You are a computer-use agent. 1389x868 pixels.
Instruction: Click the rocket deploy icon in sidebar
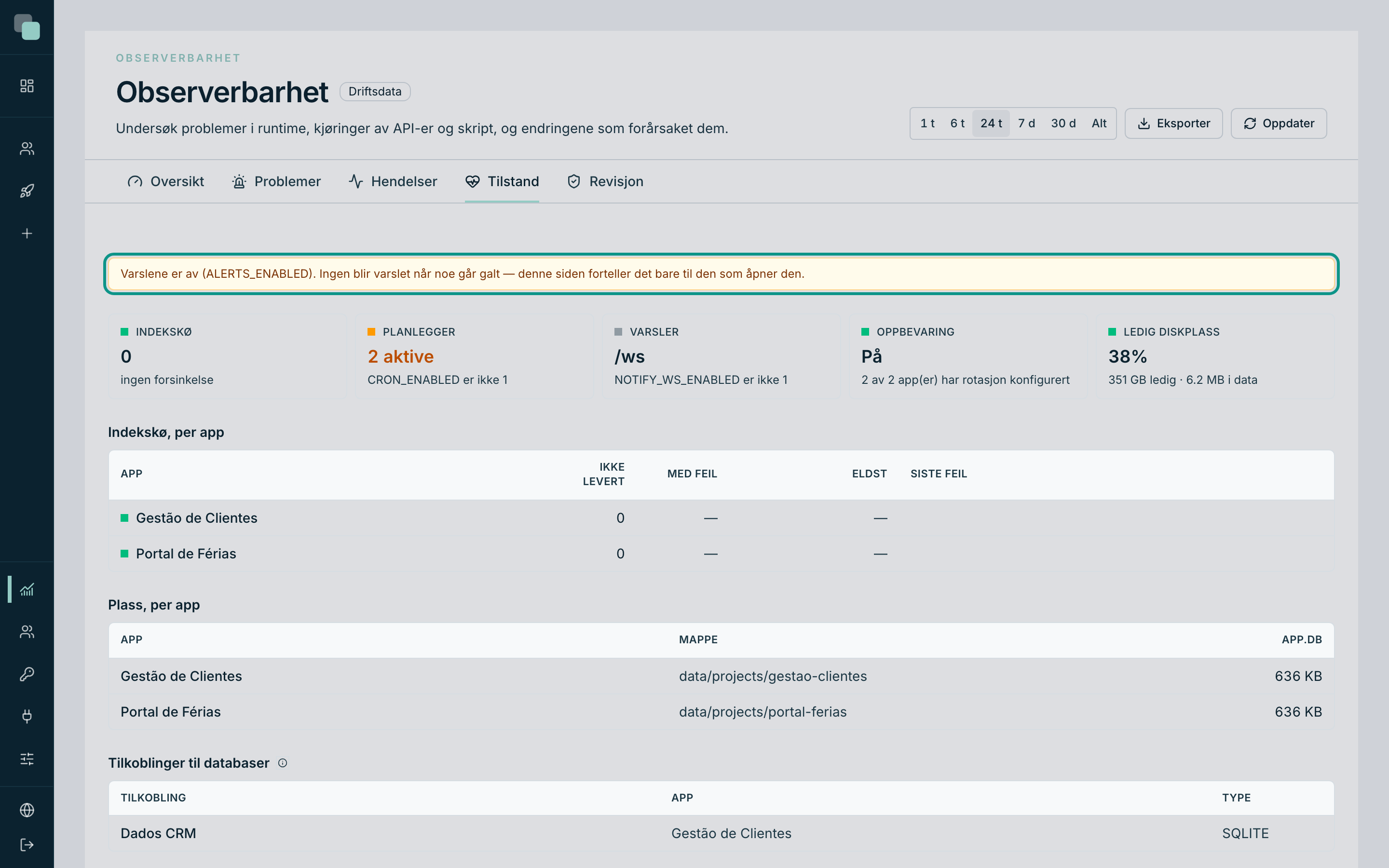pos(27,191)
